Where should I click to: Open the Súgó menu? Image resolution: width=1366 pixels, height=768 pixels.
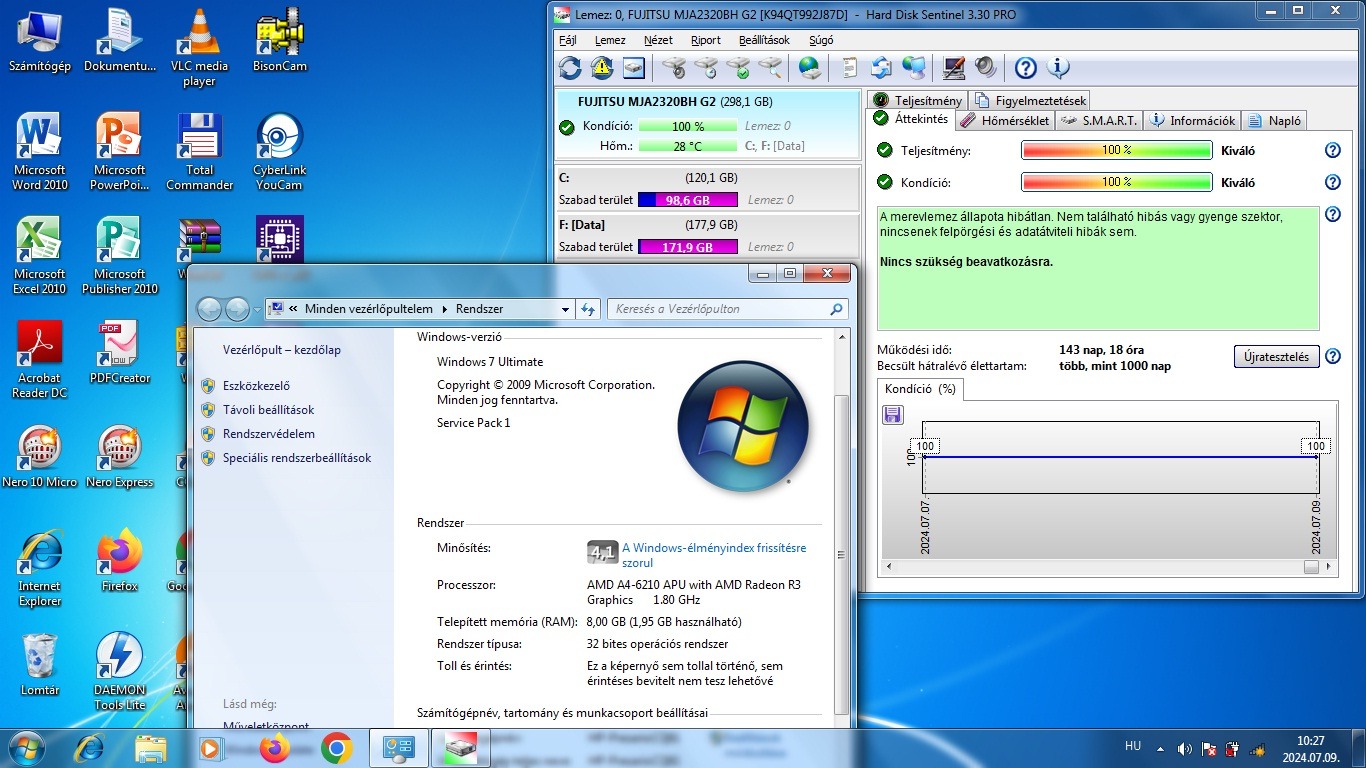[x=821, y=40]
